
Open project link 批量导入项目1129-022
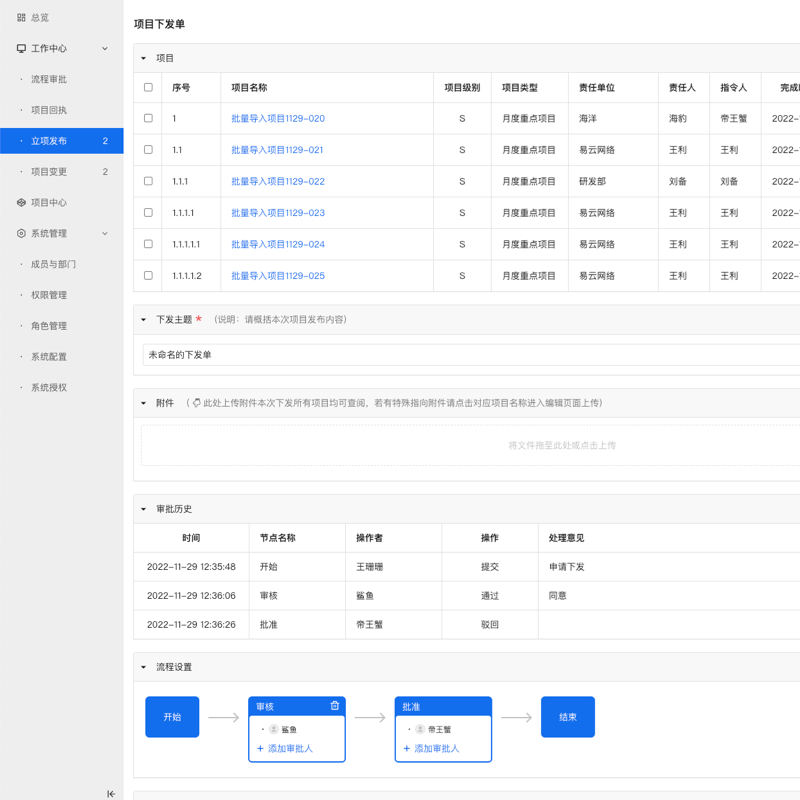coord(277,181)
